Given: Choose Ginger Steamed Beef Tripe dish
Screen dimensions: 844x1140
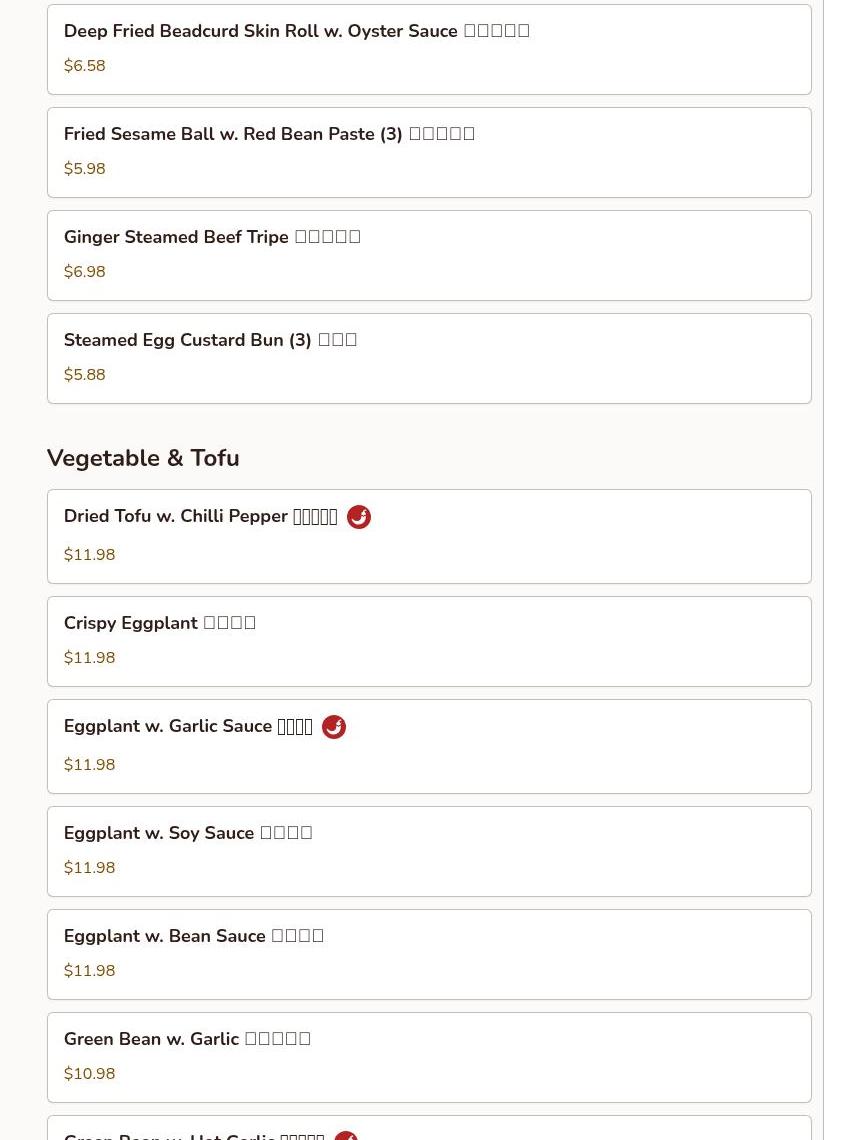Looking at the screenshot, I should pos(429,256).
